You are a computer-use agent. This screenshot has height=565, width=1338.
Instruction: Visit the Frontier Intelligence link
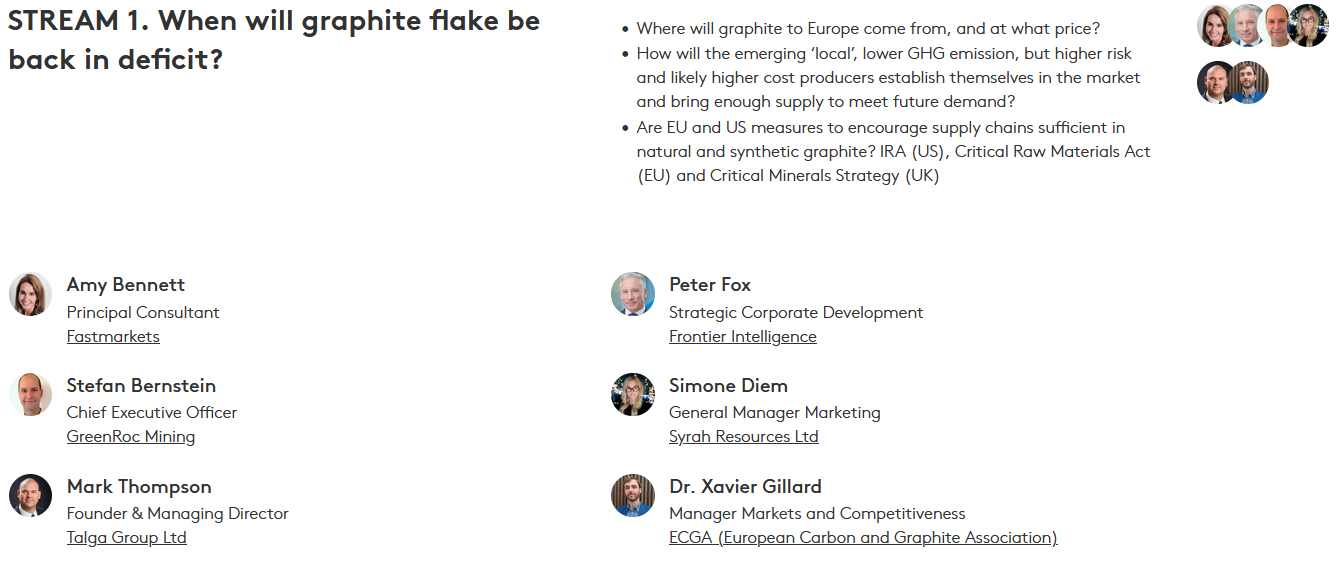742,337
